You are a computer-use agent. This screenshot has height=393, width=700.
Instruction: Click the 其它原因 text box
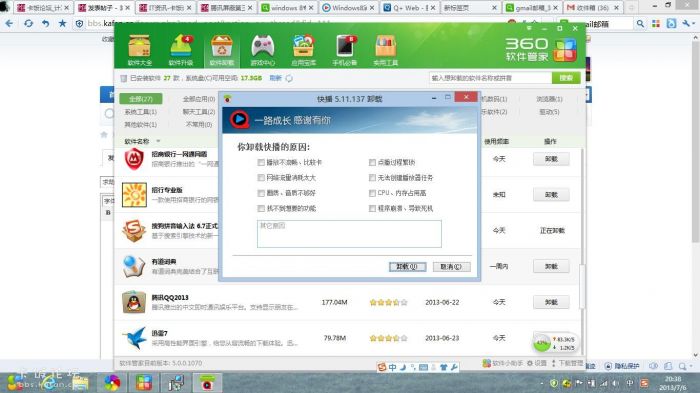pyautogui.click(x=349, y=234)
